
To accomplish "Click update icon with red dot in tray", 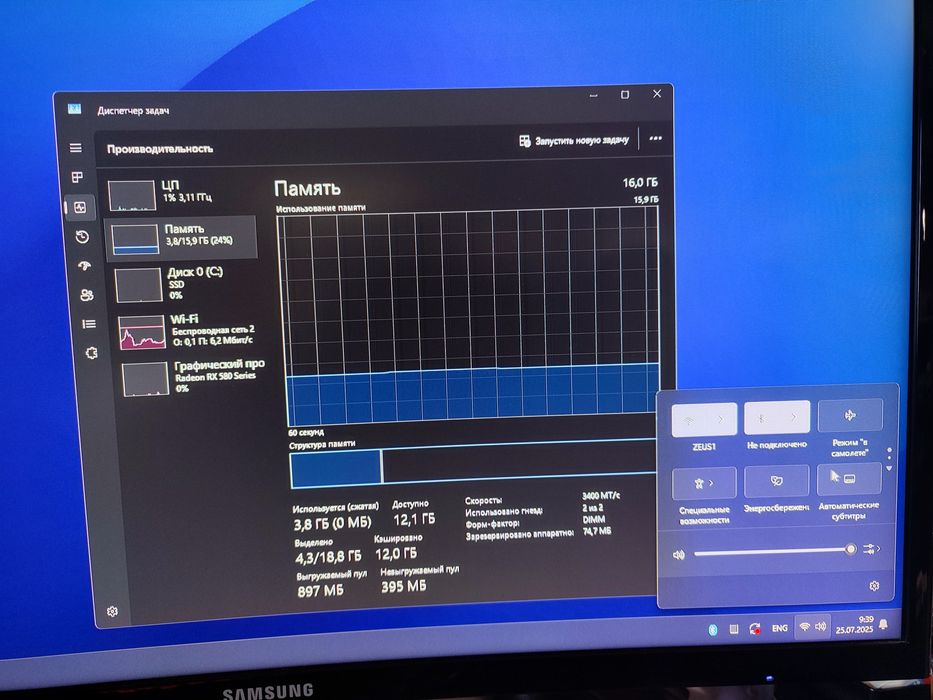I will [754, 629].
